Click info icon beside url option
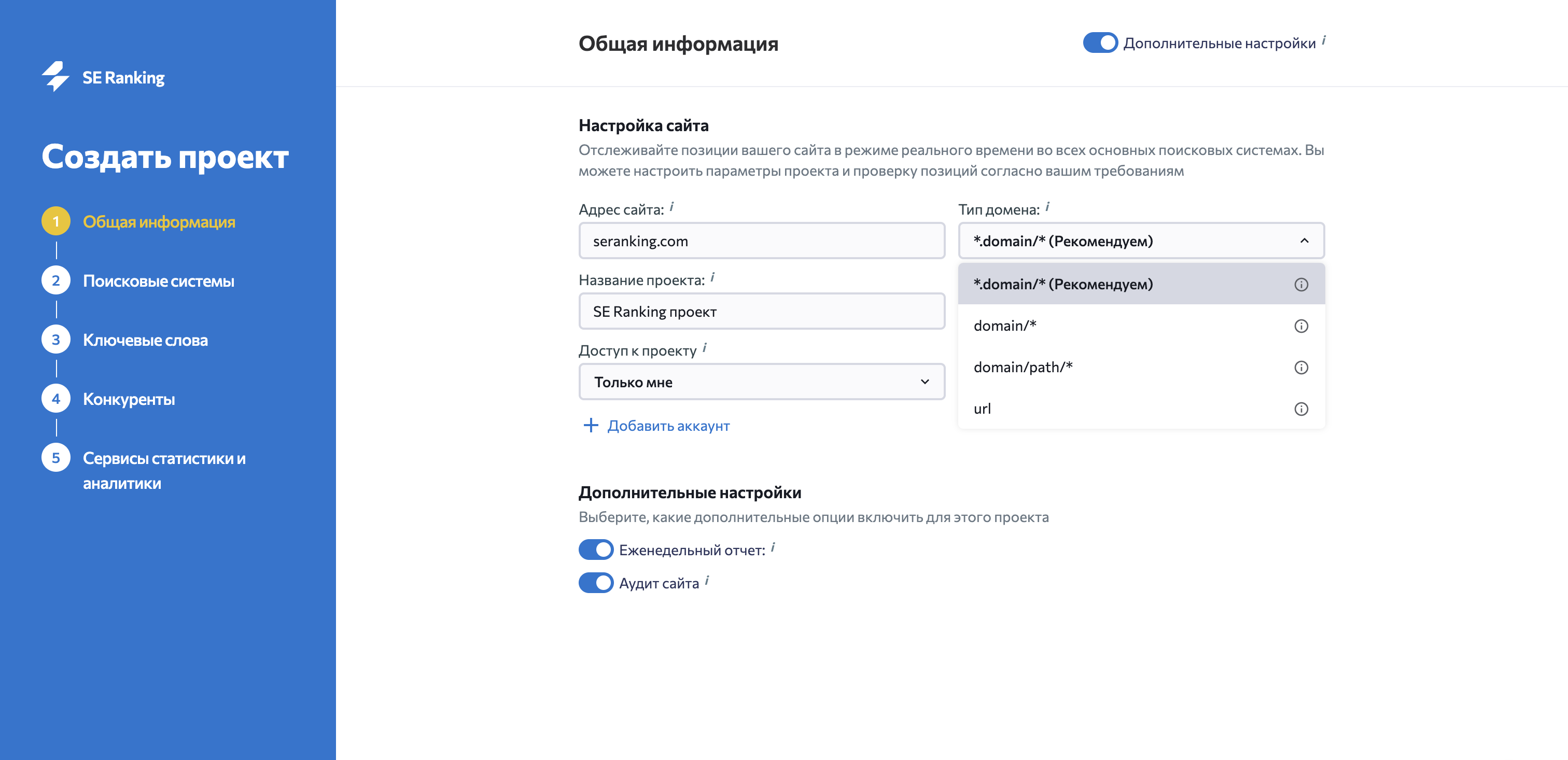The height and width of the screenshot is (760, 1568). 1300,409
